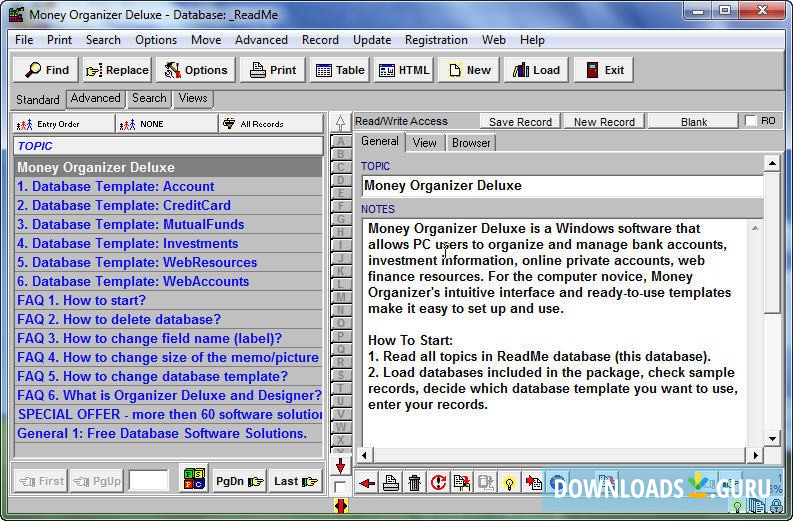Click the HTML toolbar button
Viewport: 793px width, 521px height.
404,70
